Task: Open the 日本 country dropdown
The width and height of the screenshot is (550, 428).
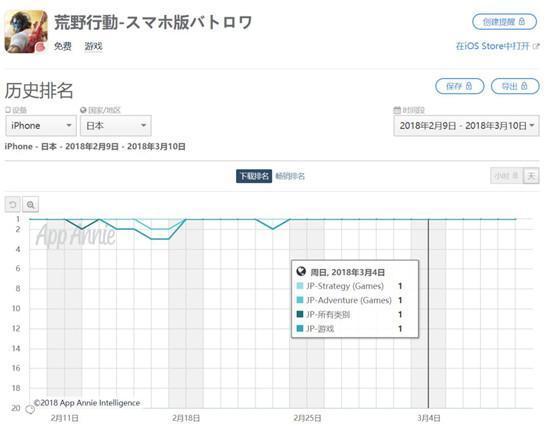Action: pyautogui.click(x=116, y=126)
